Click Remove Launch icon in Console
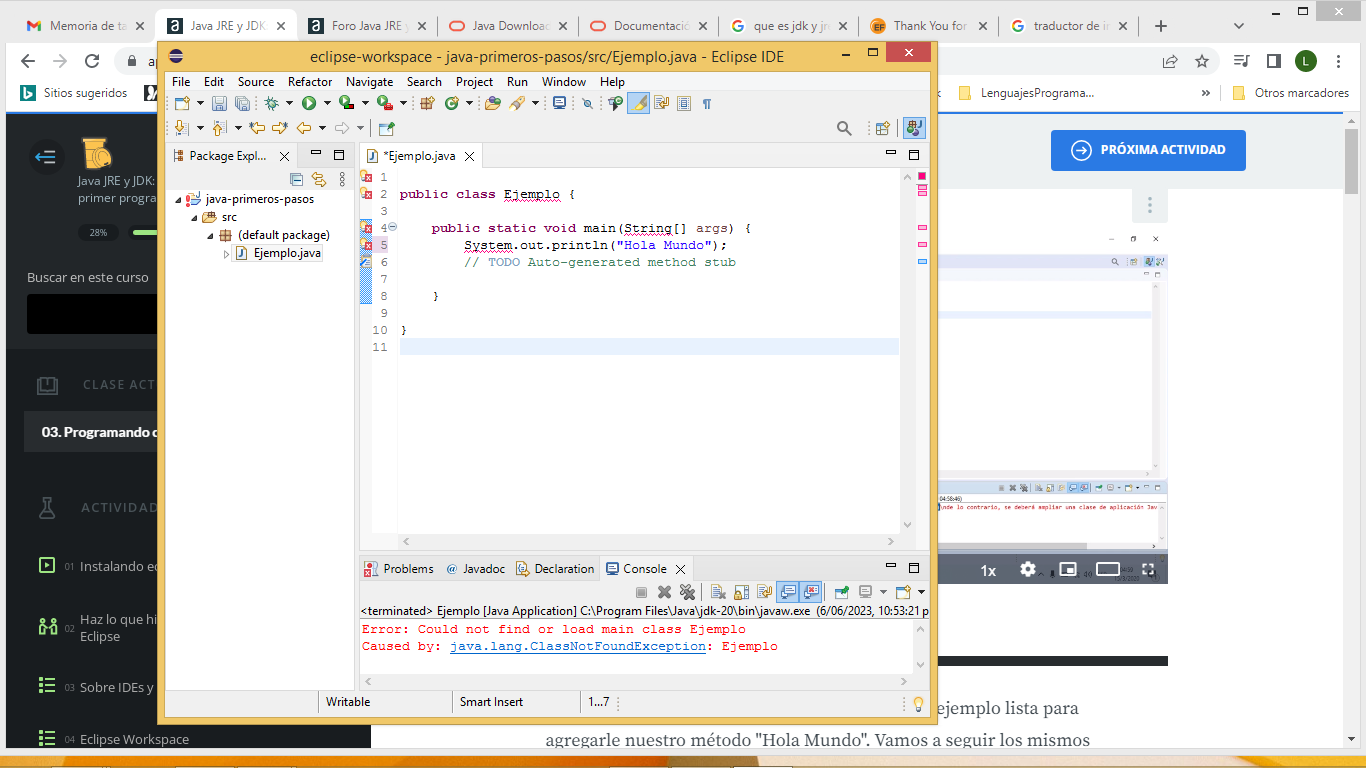Screen dimensions: 1366x768 664,592
